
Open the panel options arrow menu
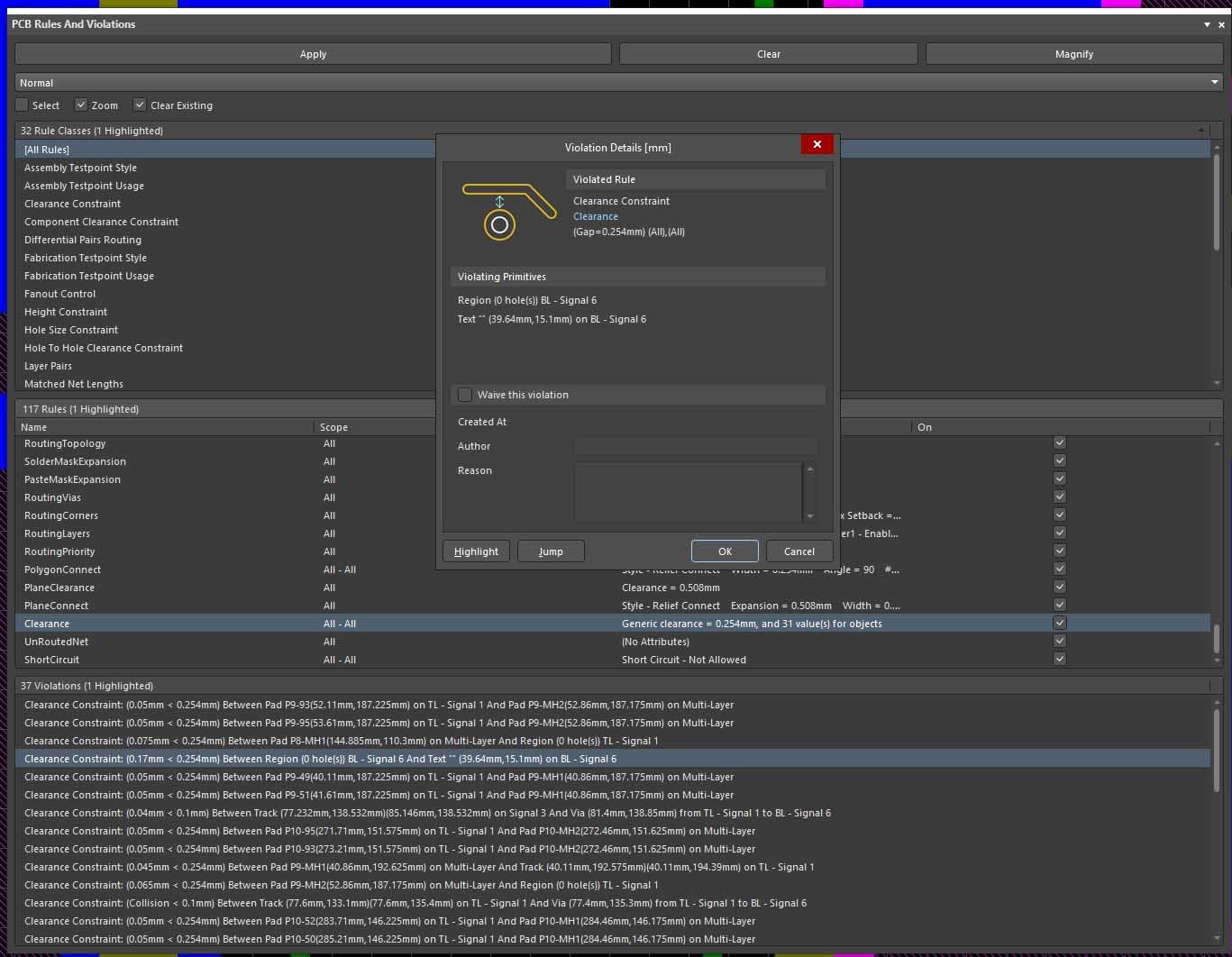click(1207, 24)
